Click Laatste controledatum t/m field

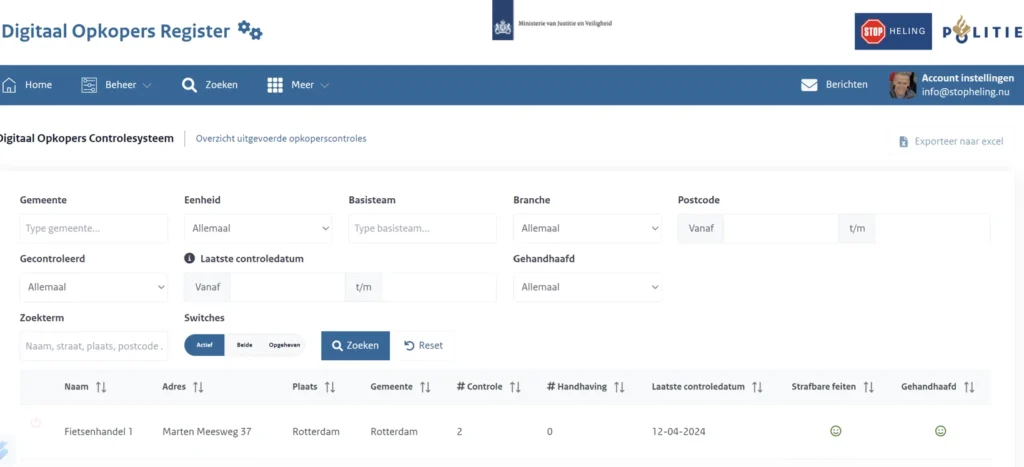pyautogui.click(x=439, y=287)
